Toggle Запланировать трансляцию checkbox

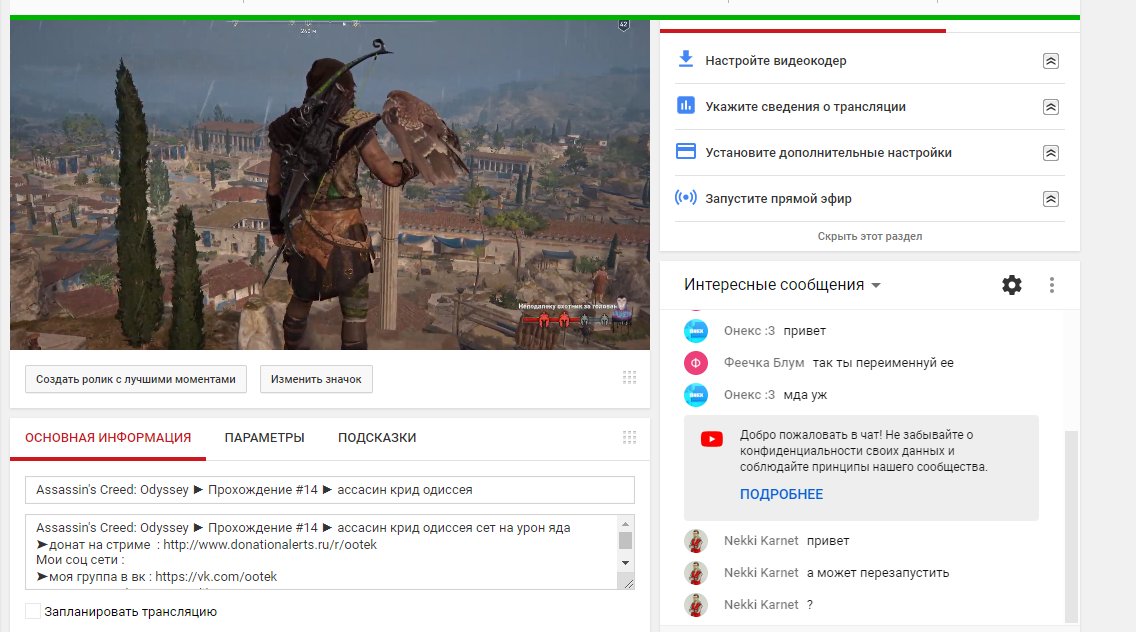[x=33, y=611]
